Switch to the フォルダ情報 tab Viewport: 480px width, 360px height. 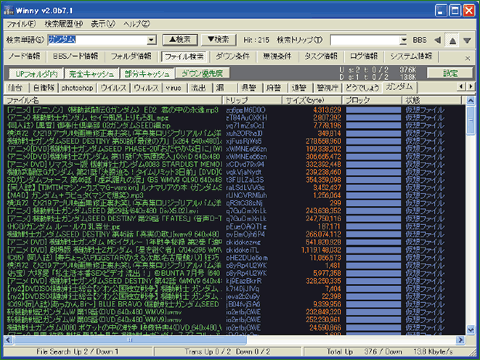(x=131, y=56)
